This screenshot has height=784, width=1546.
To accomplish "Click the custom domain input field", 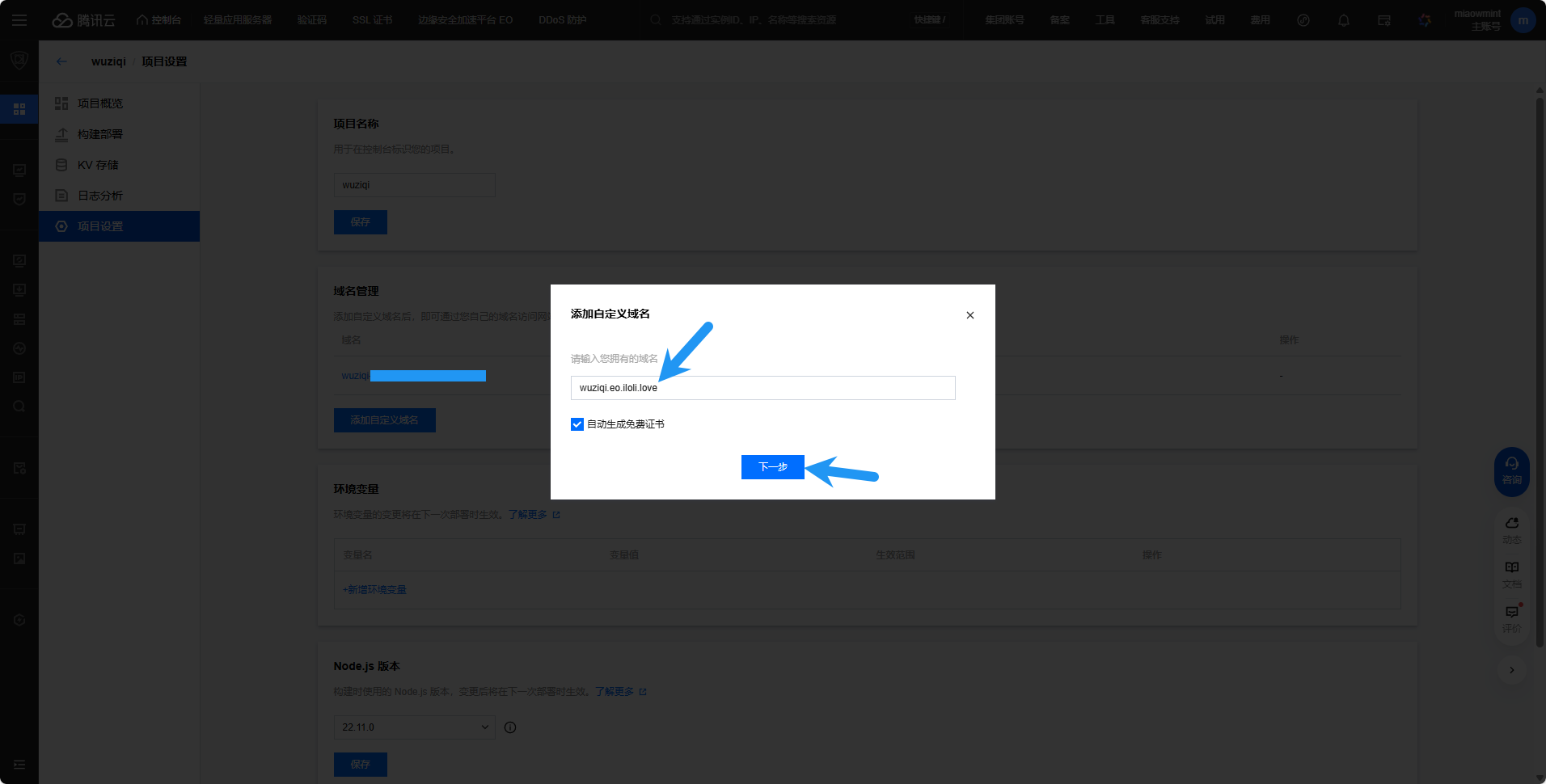I will [762, 388].
